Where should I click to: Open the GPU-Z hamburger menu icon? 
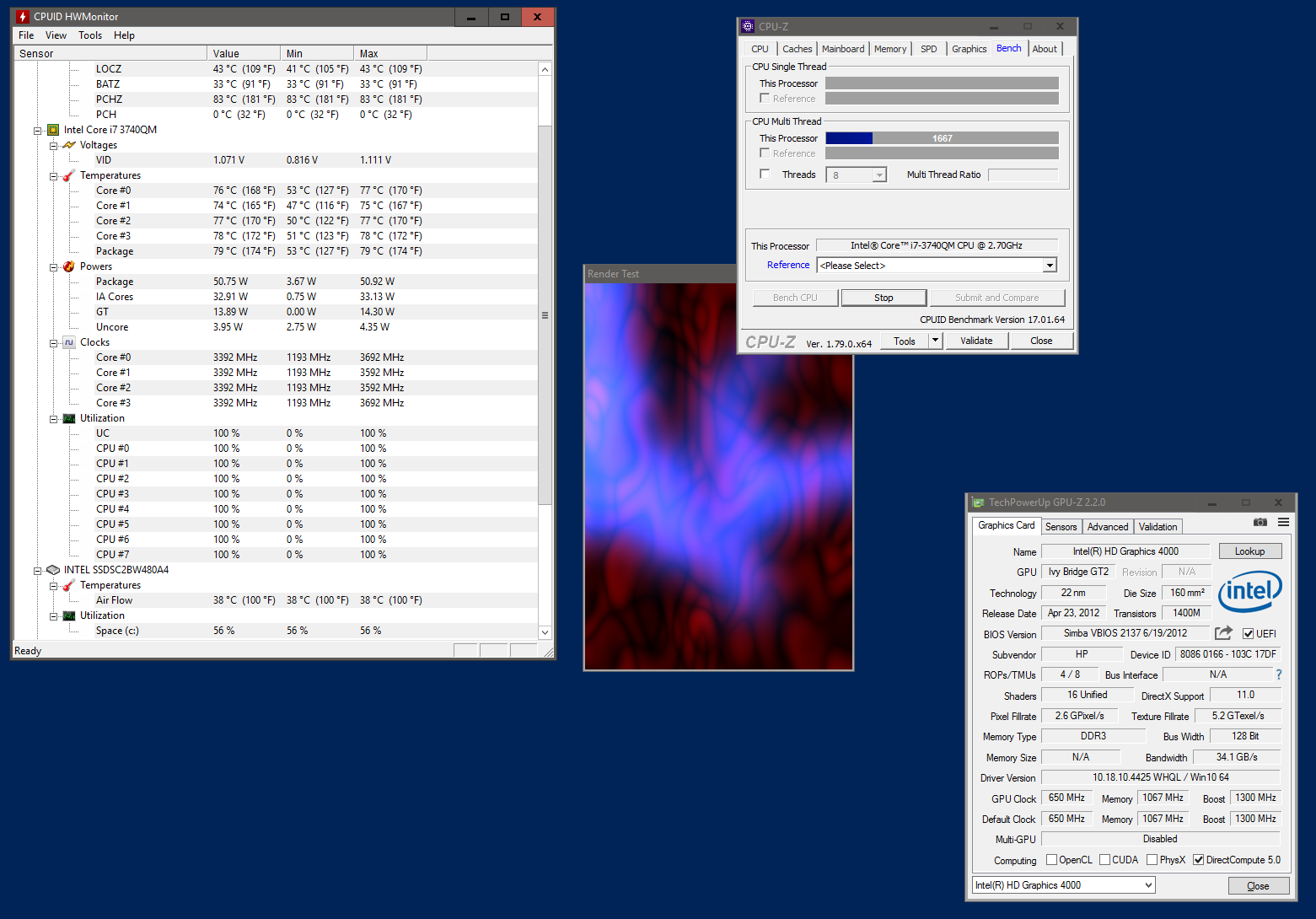[x=1283, y=523]
